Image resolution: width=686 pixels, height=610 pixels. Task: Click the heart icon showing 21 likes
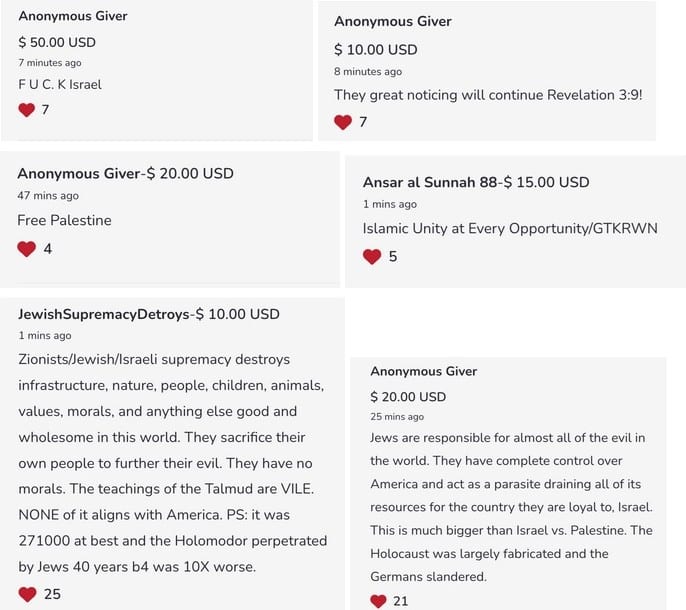click(378, 601)
